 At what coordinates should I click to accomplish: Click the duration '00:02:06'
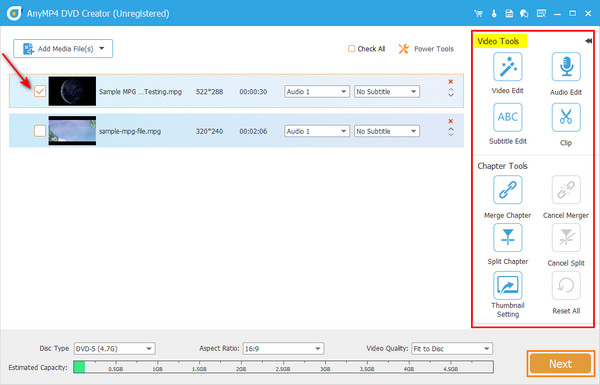coord(253,131)
